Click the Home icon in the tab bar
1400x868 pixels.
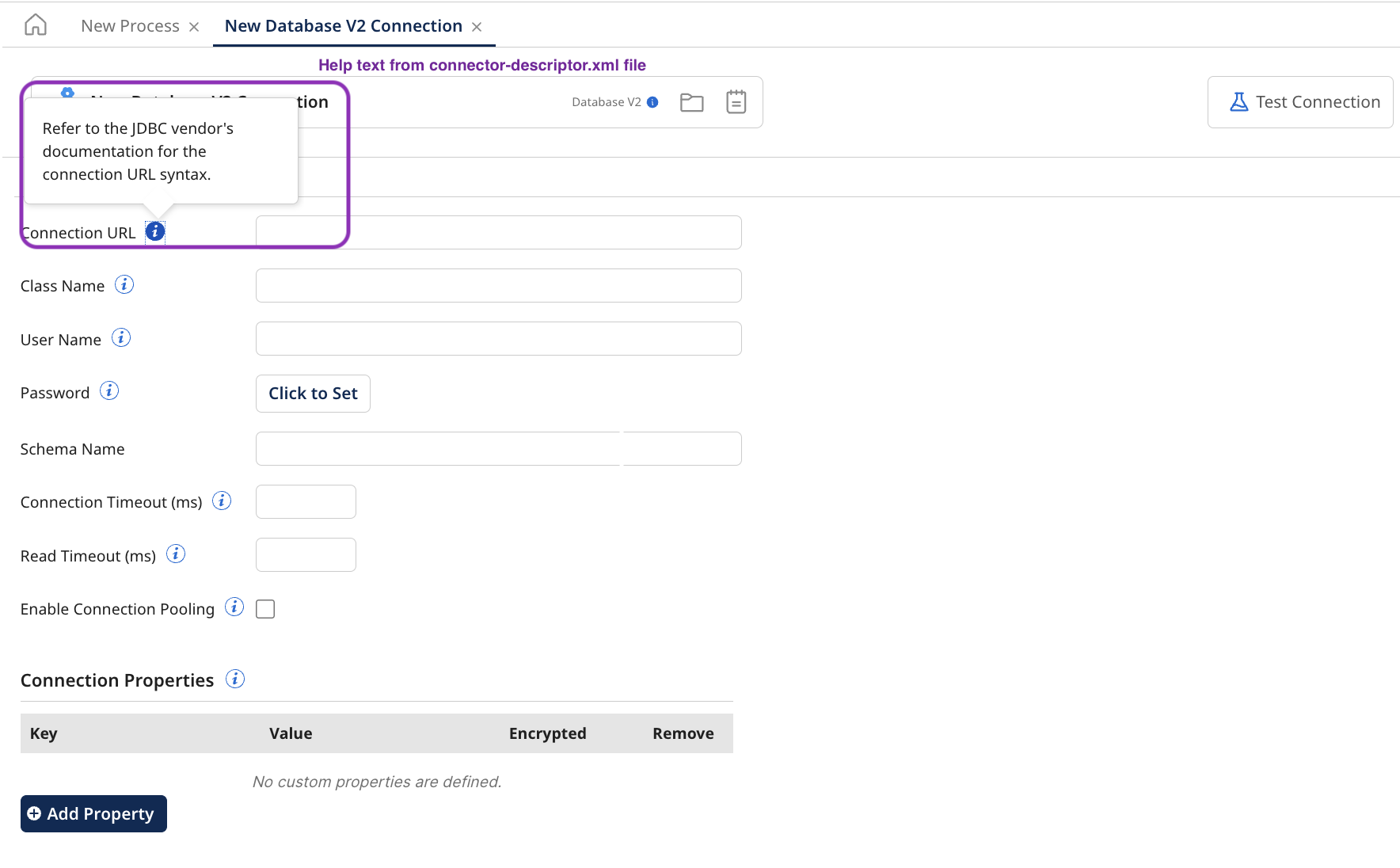[35, 25]
